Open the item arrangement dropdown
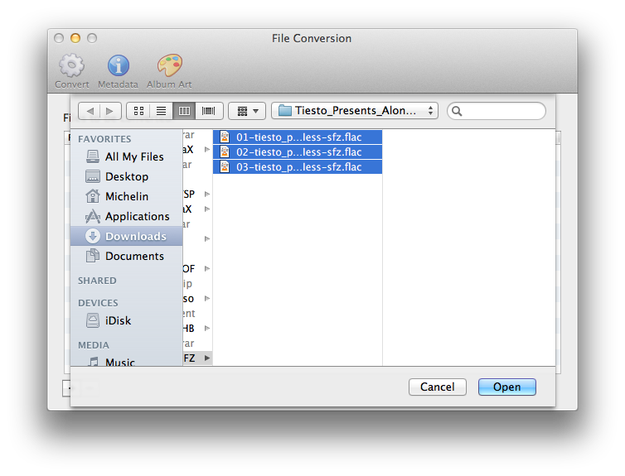 (x=247, y=111)
